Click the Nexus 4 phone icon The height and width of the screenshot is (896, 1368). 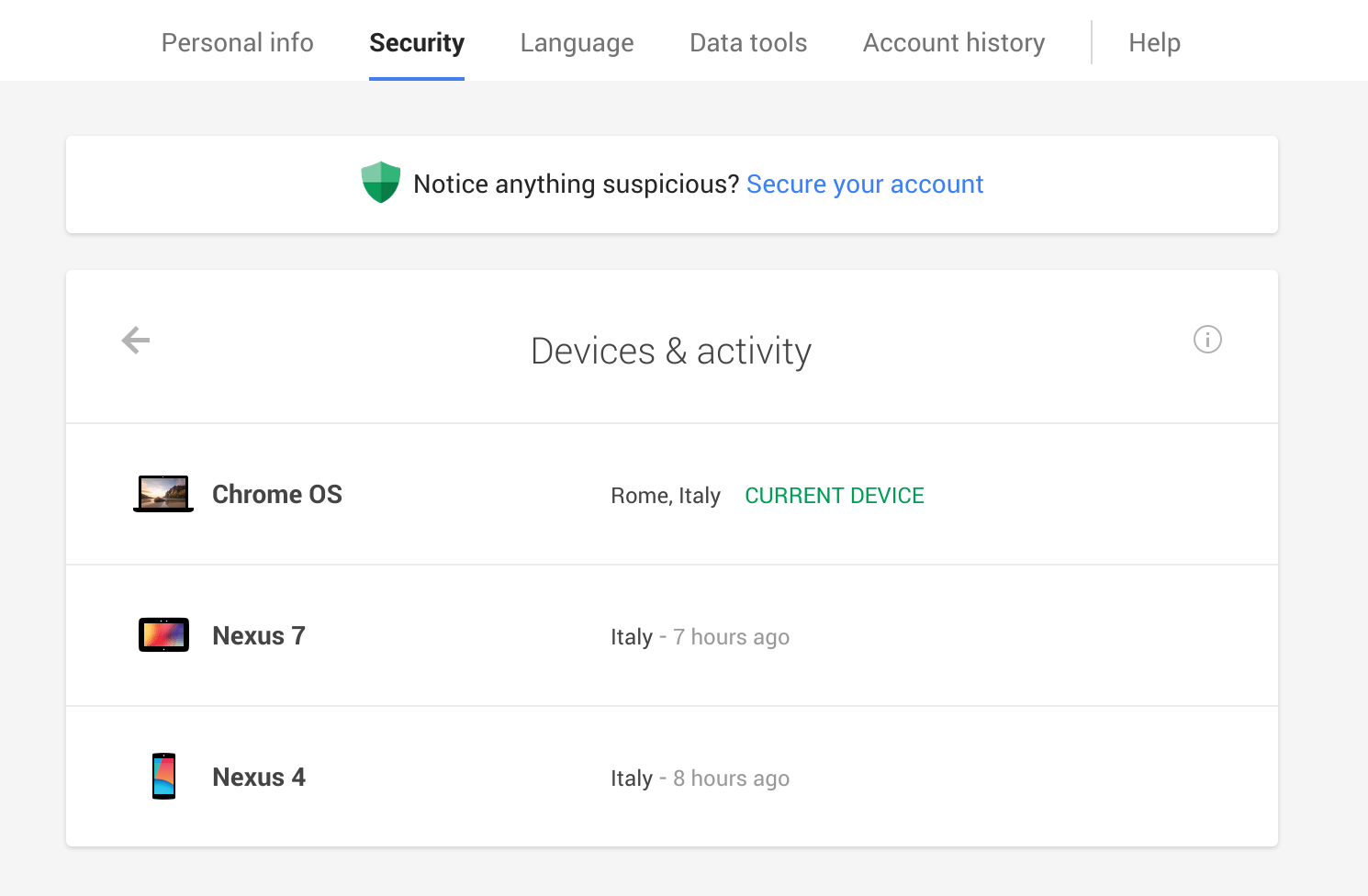coord(163,776)
